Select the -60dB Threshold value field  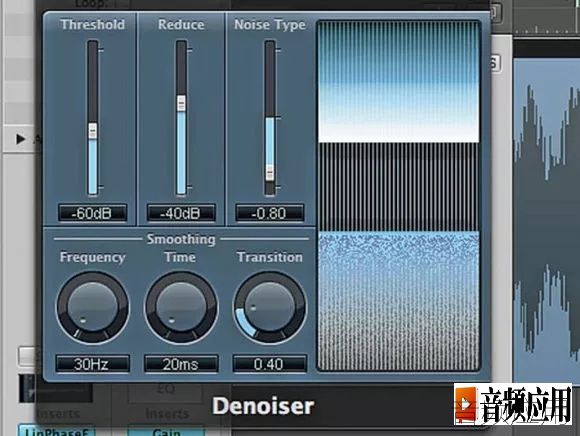pos(92,213)
